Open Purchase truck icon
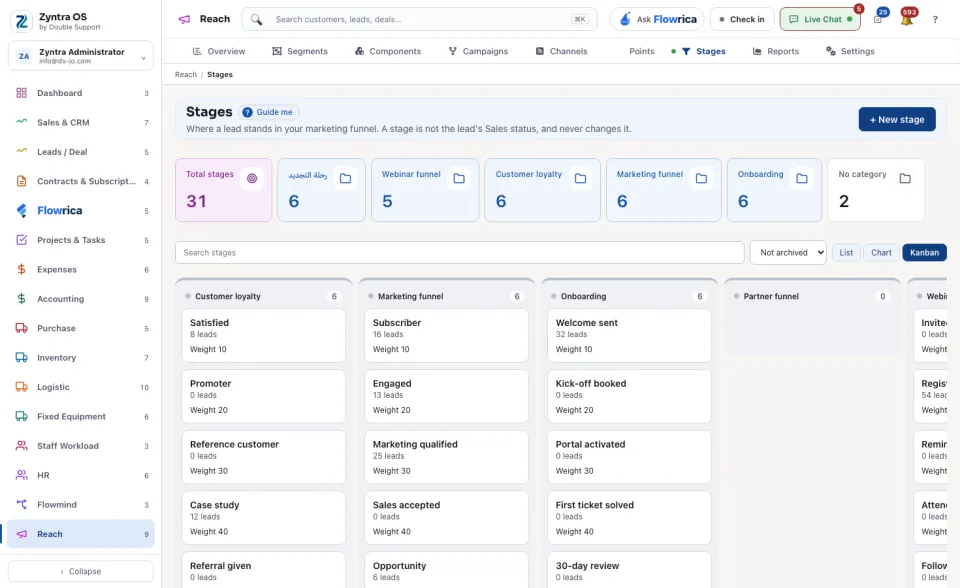The image size is (960, 588). [x=21, y=328]
